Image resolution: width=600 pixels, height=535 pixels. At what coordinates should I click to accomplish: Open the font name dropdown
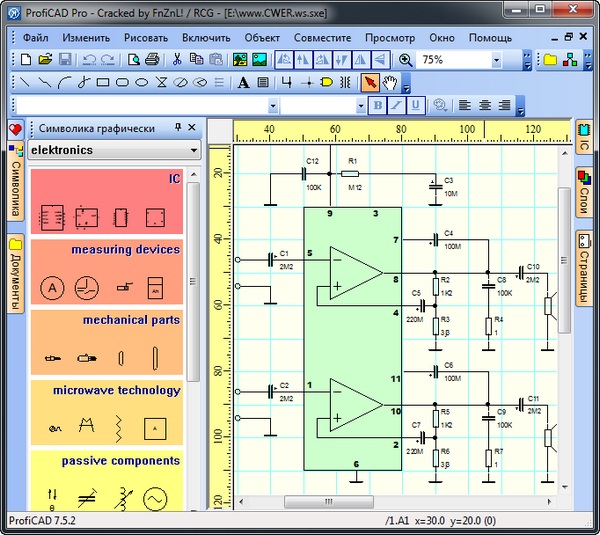273,105
